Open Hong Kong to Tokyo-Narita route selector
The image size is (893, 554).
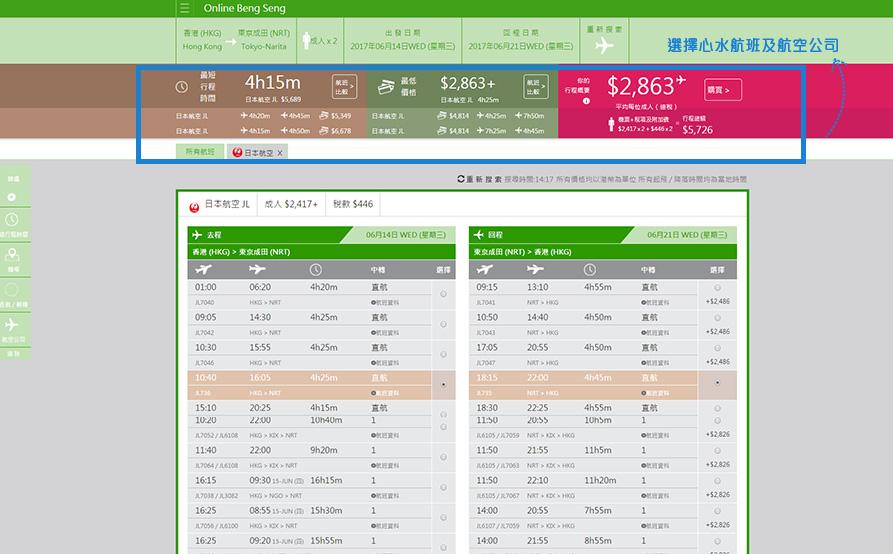tap(236, 40)
